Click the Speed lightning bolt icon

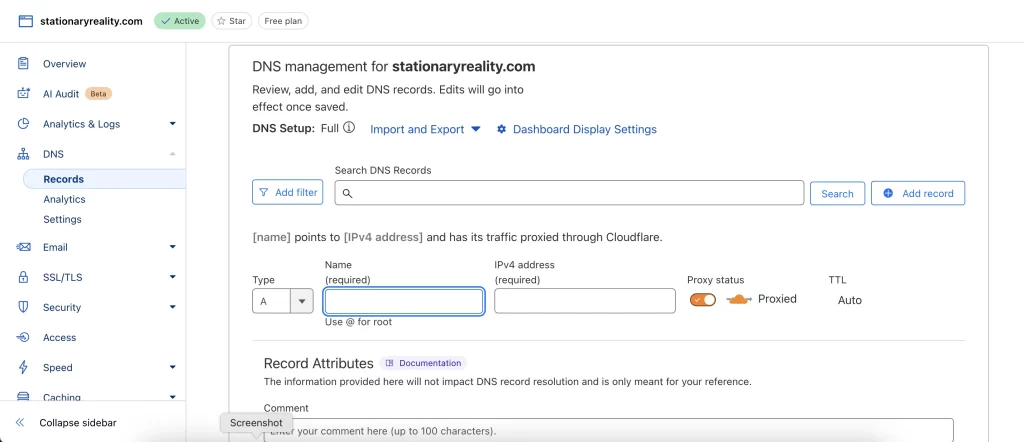click(x=24, y=367)
